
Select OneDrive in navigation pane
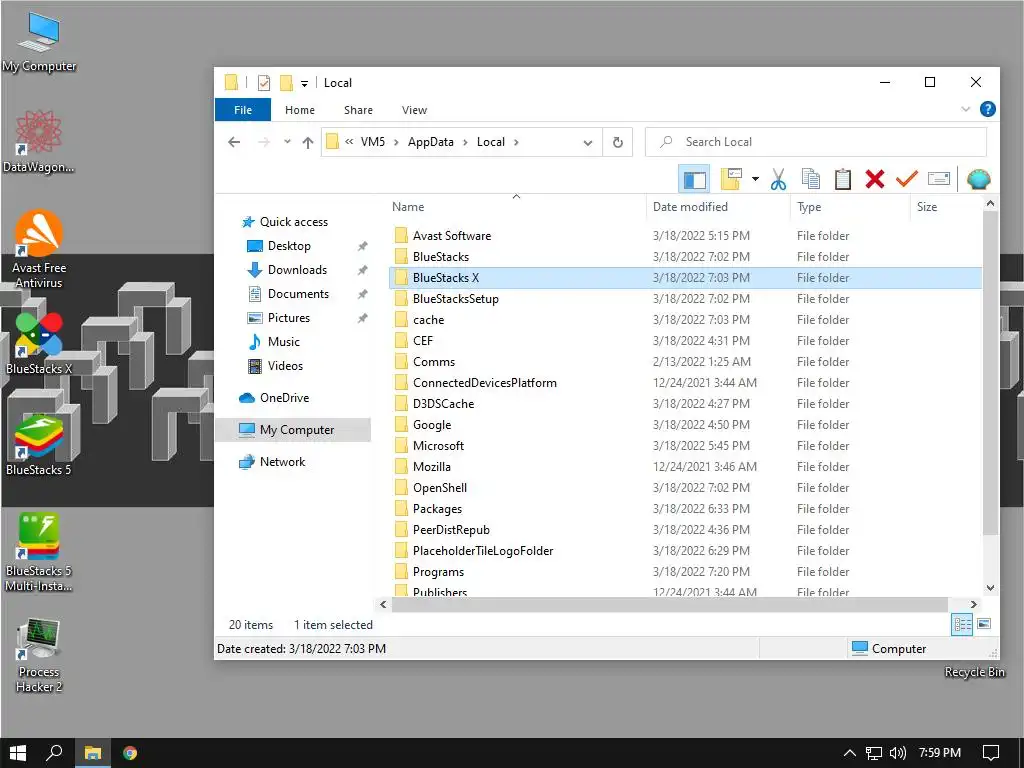[284, 398]
